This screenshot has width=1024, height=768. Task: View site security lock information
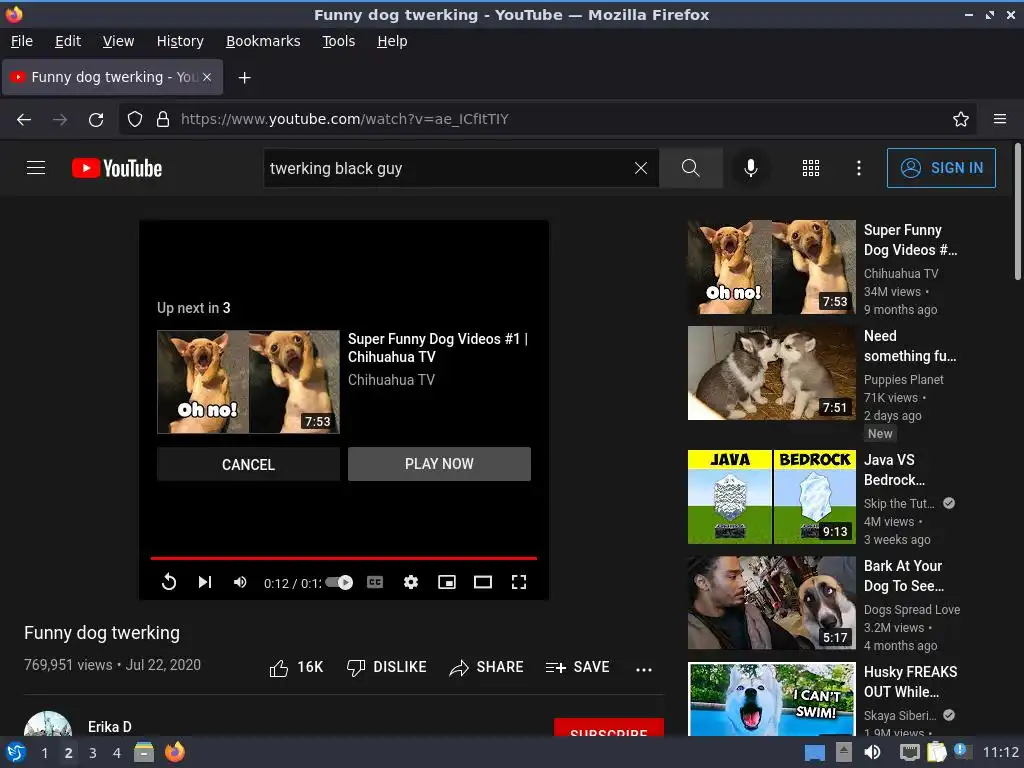[x=163, y=120]
